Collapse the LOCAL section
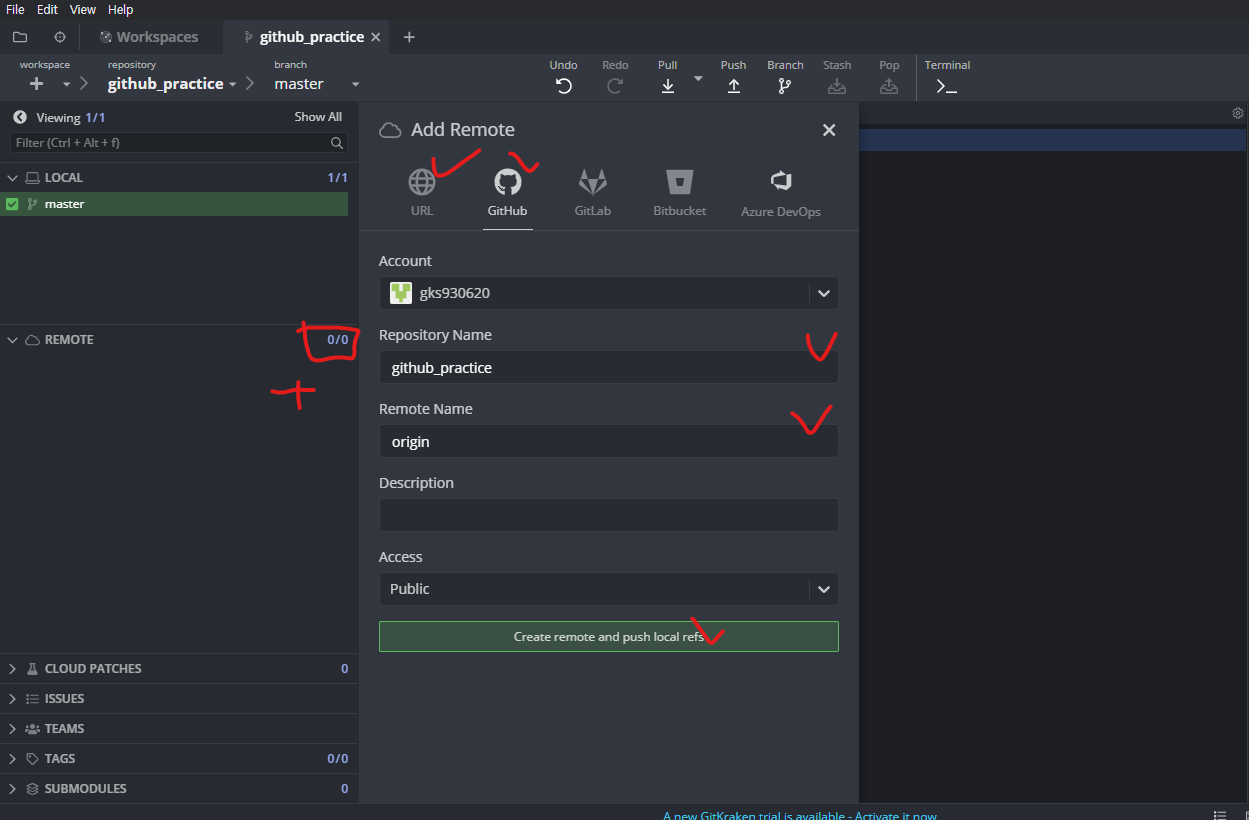 click(x=13, y=178)
